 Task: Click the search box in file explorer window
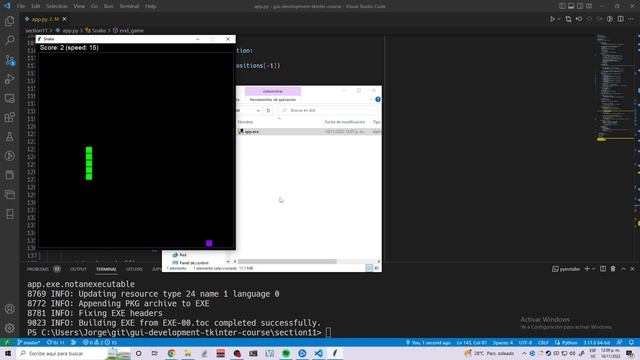click(327, 110)
